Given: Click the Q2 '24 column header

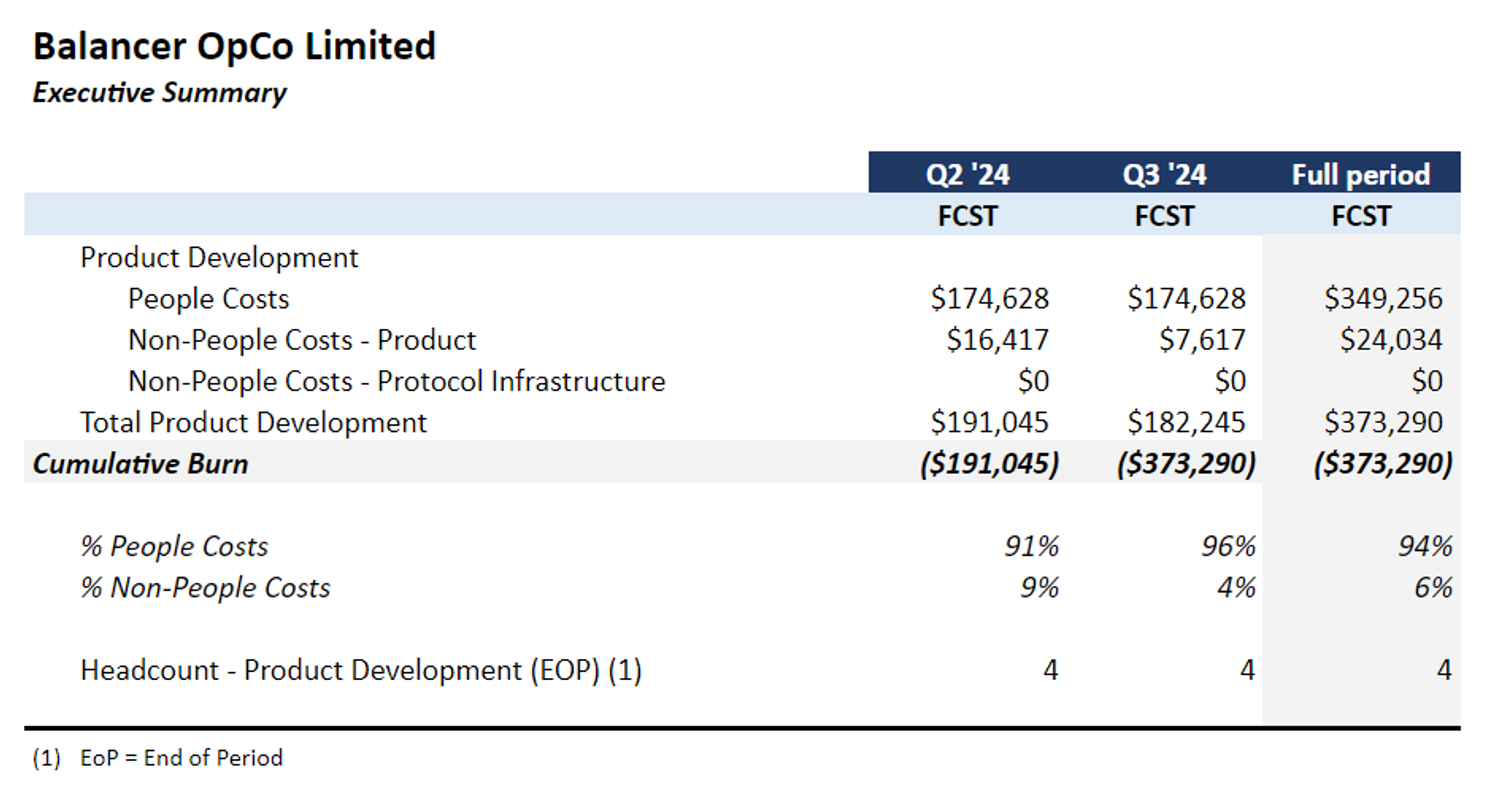Looking at the screenshot, I should (x=966, y=175).
